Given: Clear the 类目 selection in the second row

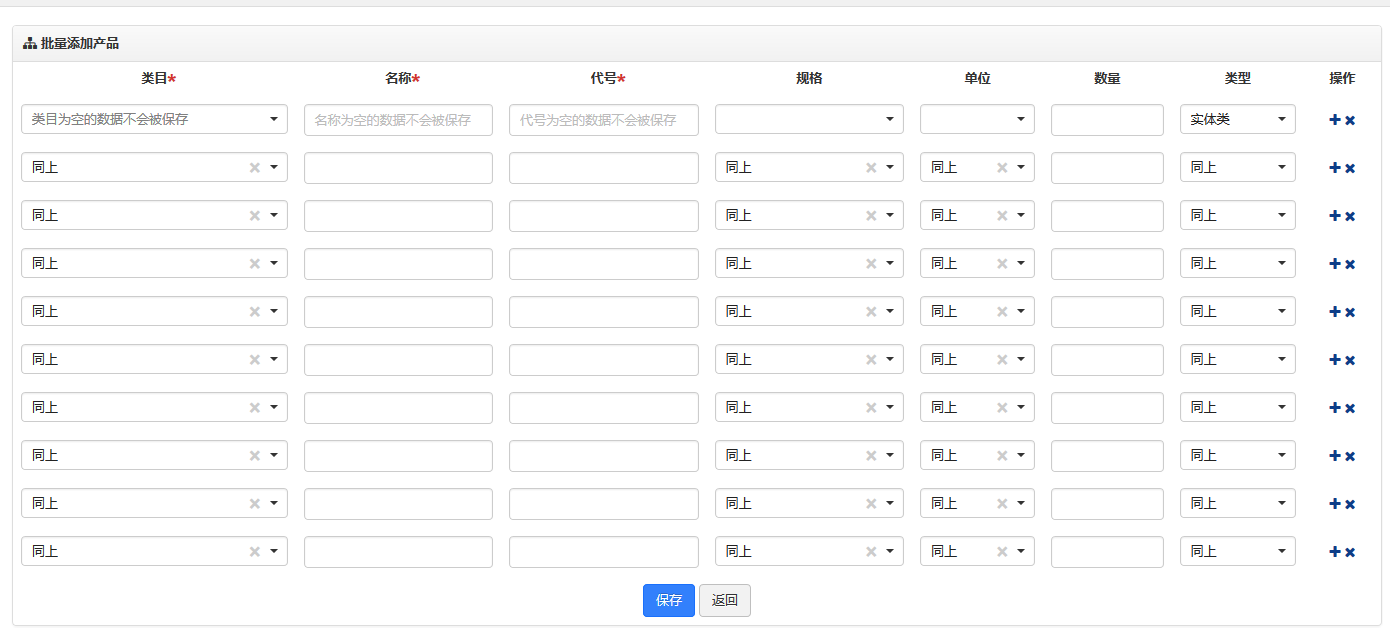Looking at the screenshot, I should tap(254, 168).
